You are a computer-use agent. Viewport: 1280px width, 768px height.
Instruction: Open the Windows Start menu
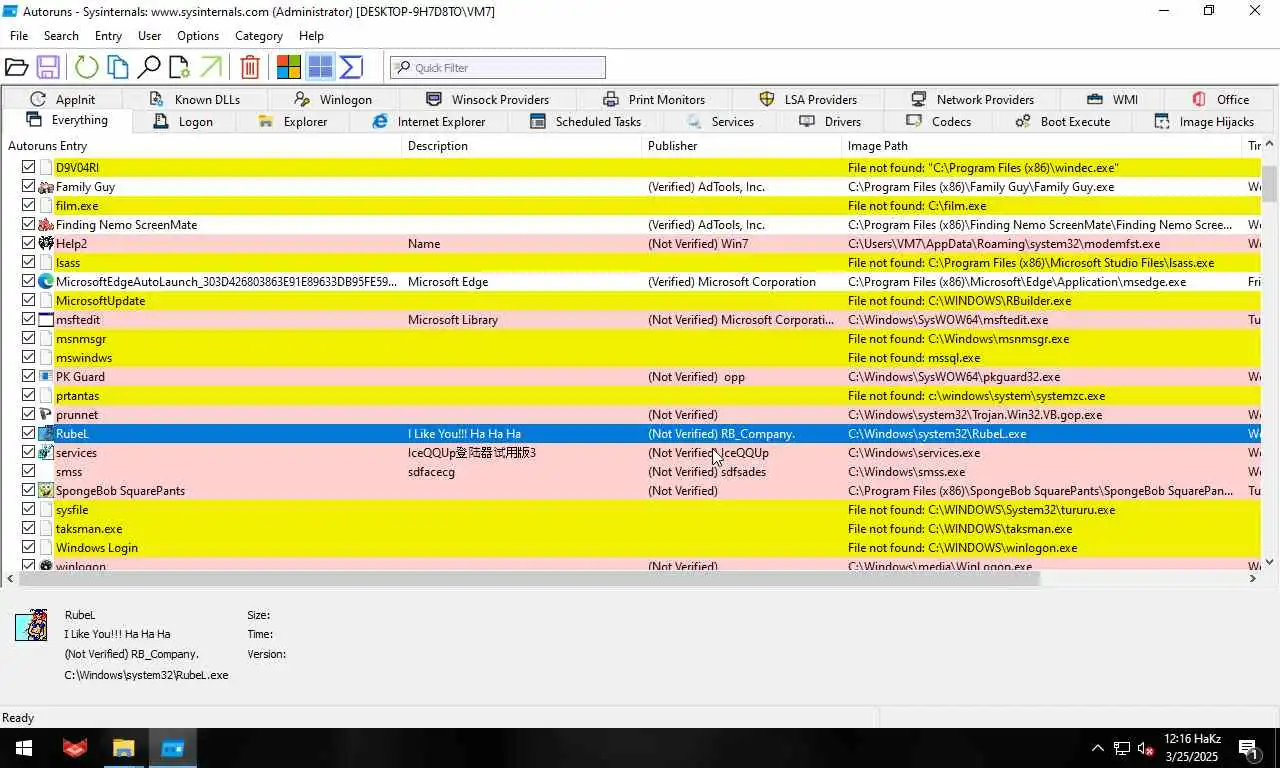[x=23, y=748]
